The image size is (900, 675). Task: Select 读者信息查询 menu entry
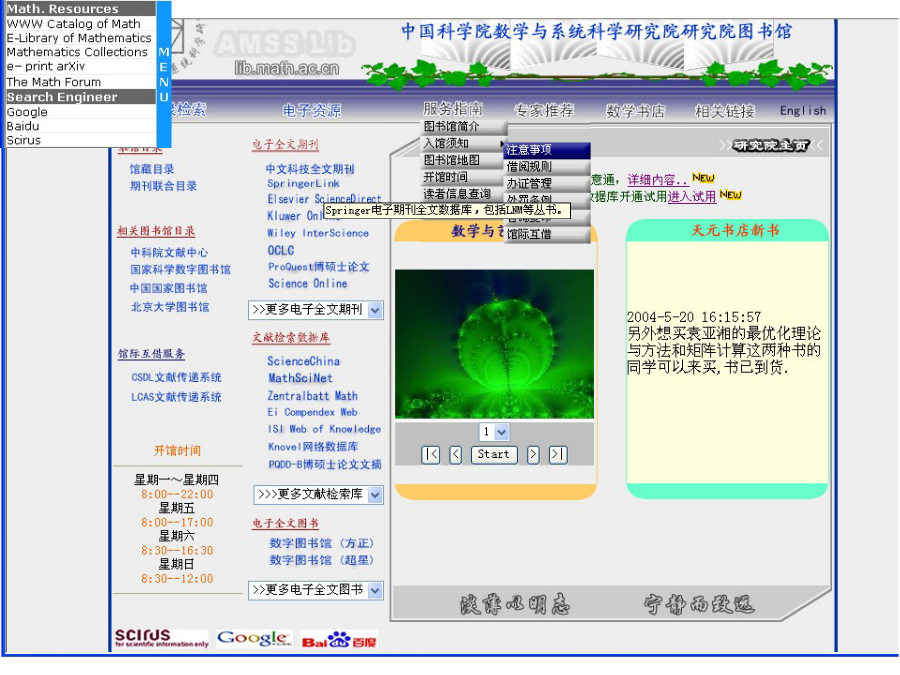(x=464, y=194)
